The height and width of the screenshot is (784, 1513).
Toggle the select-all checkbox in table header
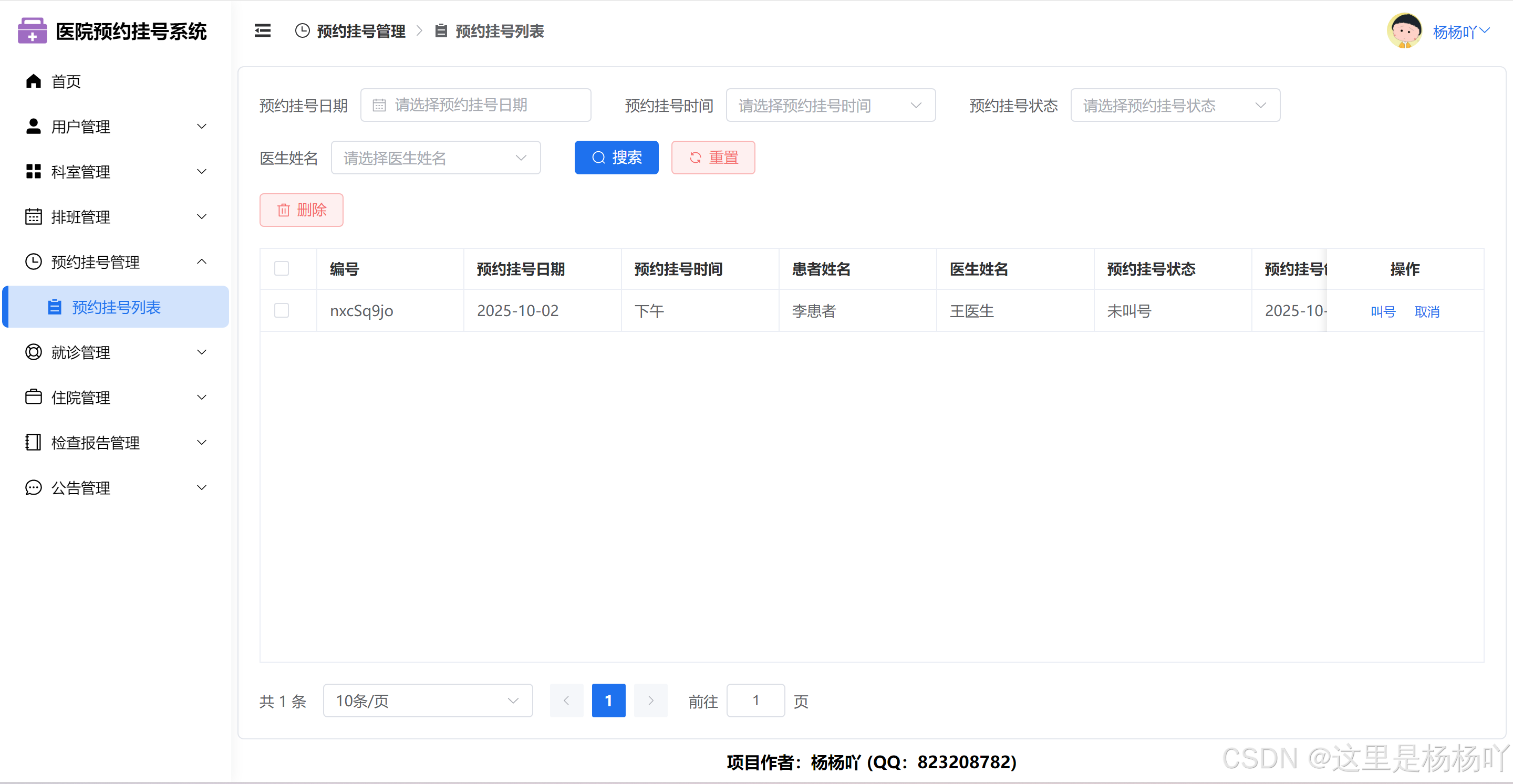click(282, 268)
